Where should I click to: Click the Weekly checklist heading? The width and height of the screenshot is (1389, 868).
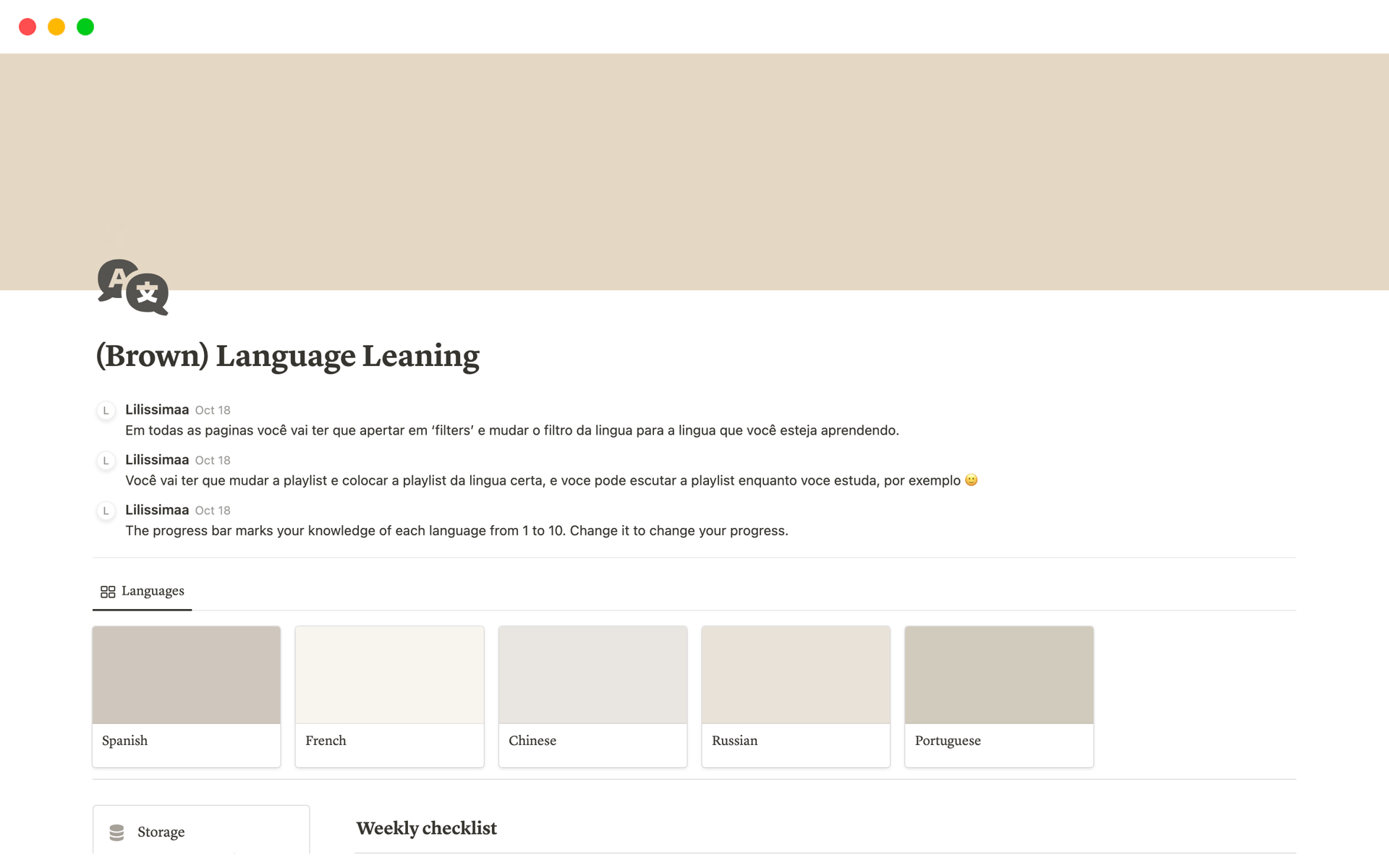pyautogui.click(x=426, y=828)
